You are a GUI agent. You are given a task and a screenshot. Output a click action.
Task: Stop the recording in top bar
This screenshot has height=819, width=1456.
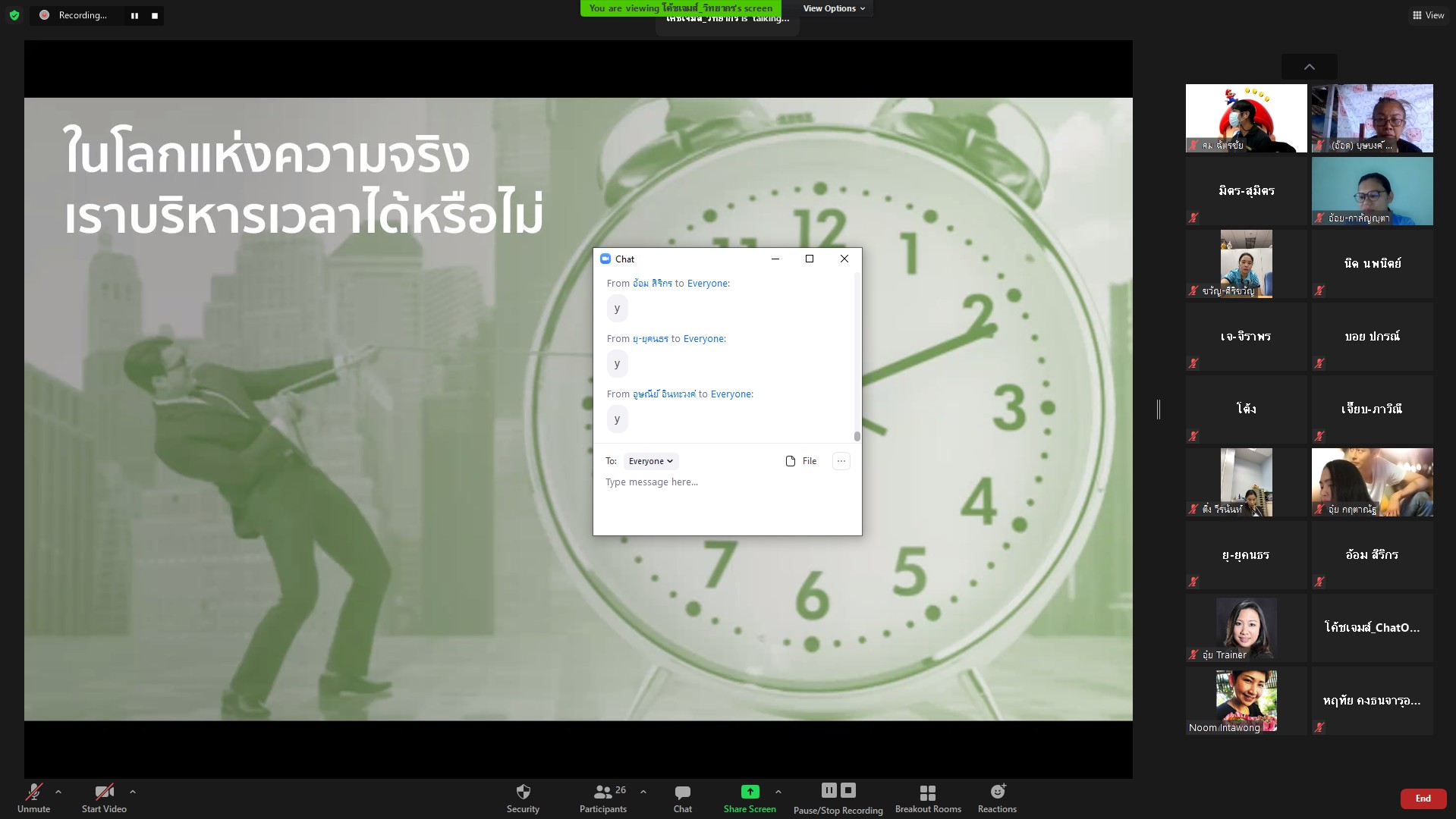(155, 16)
